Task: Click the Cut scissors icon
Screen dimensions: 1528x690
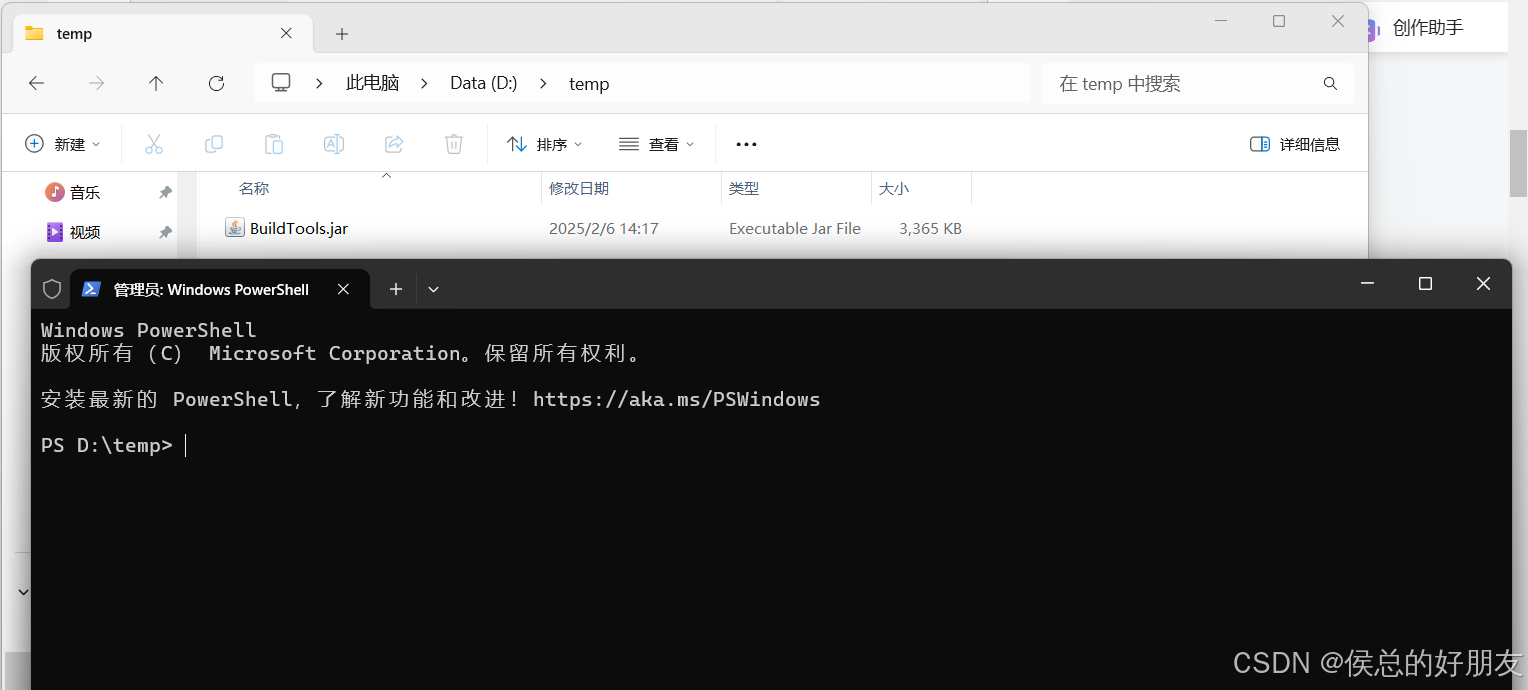Action: click(x=153, y=144)
